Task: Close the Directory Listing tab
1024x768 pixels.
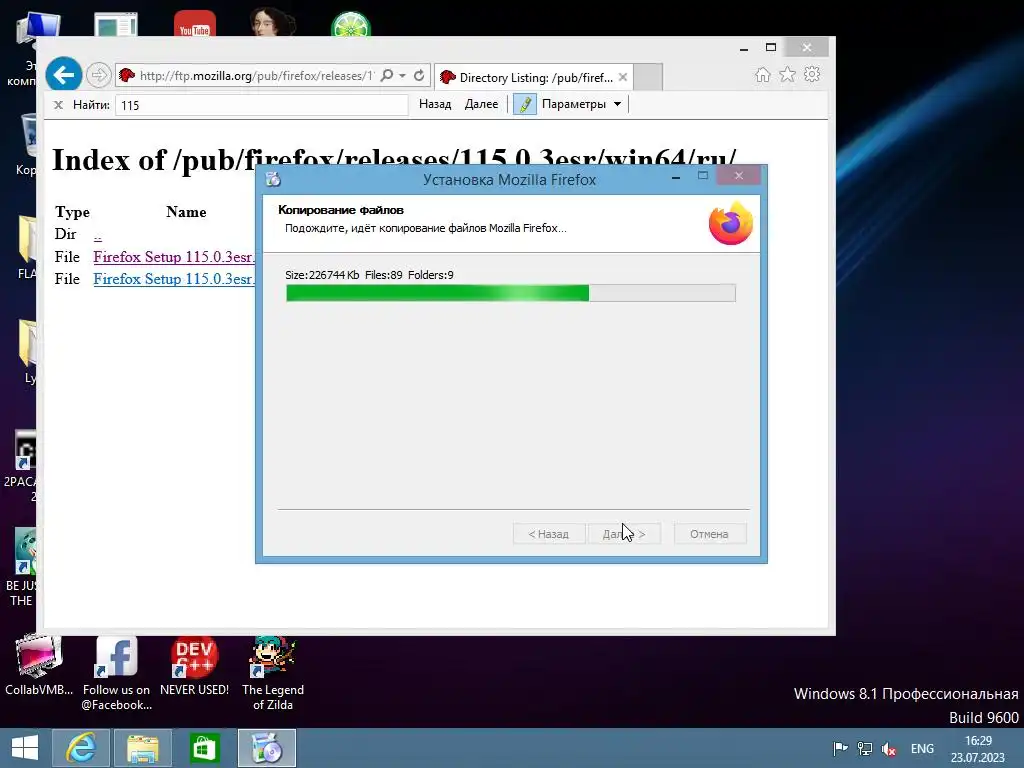Action: tap(623, 77)
